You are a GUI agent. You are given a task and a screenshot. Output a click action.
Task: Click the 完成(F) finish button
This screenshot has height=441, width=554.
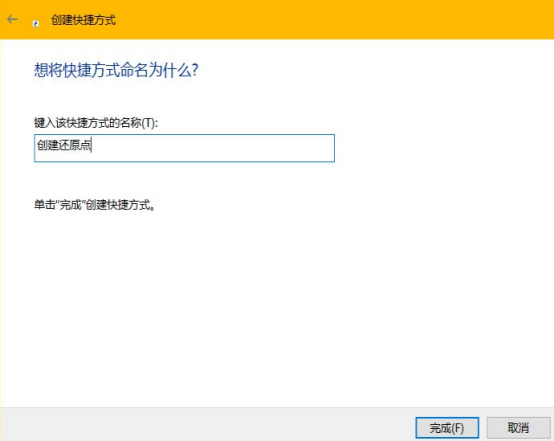[x=447, y=428]
